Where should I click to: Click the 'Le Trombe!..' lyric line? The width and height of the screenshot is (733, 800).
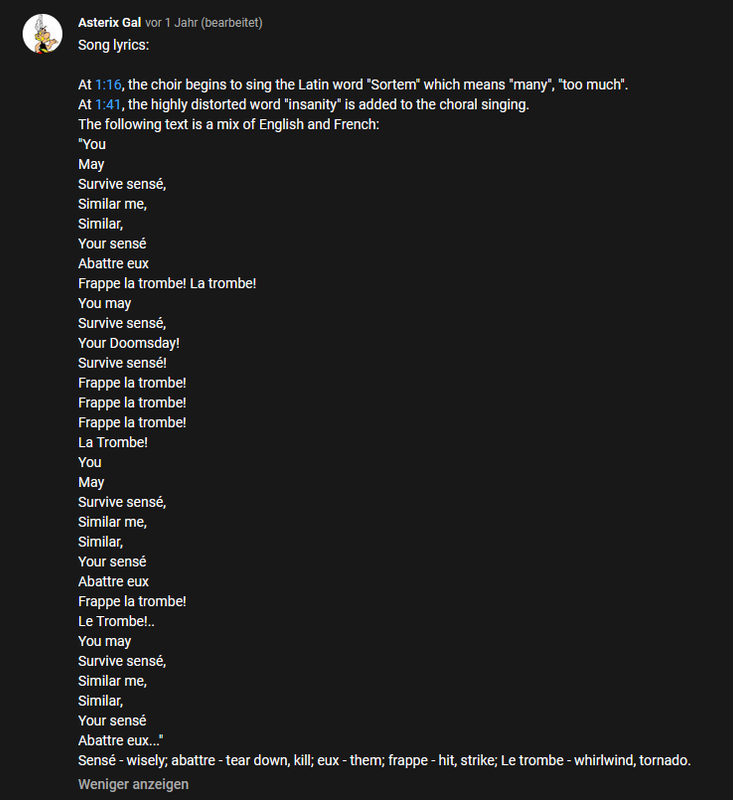[116, 621]
